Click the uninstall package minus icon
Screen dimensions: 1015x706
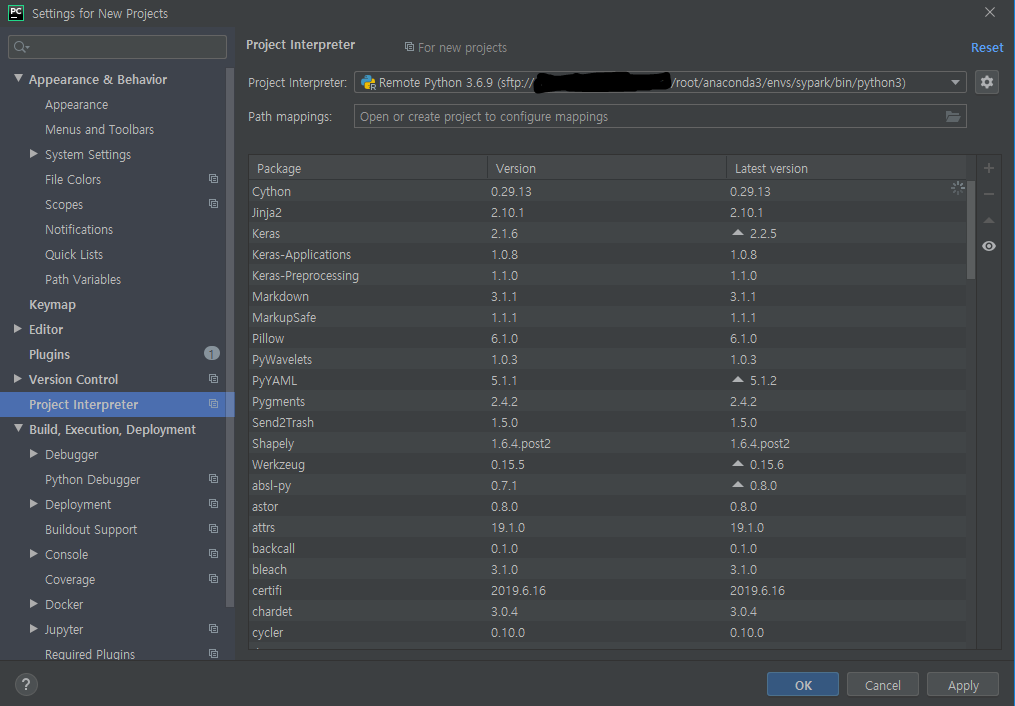pyautogui.click(x=988, y=194)
